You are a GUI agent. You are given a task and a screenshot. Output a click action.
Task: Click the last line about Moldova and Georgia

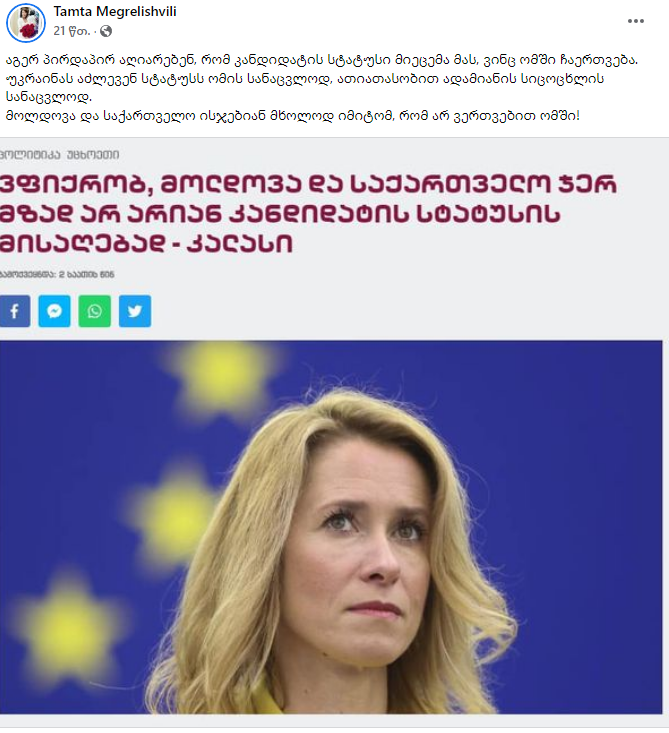click(293, 116)
